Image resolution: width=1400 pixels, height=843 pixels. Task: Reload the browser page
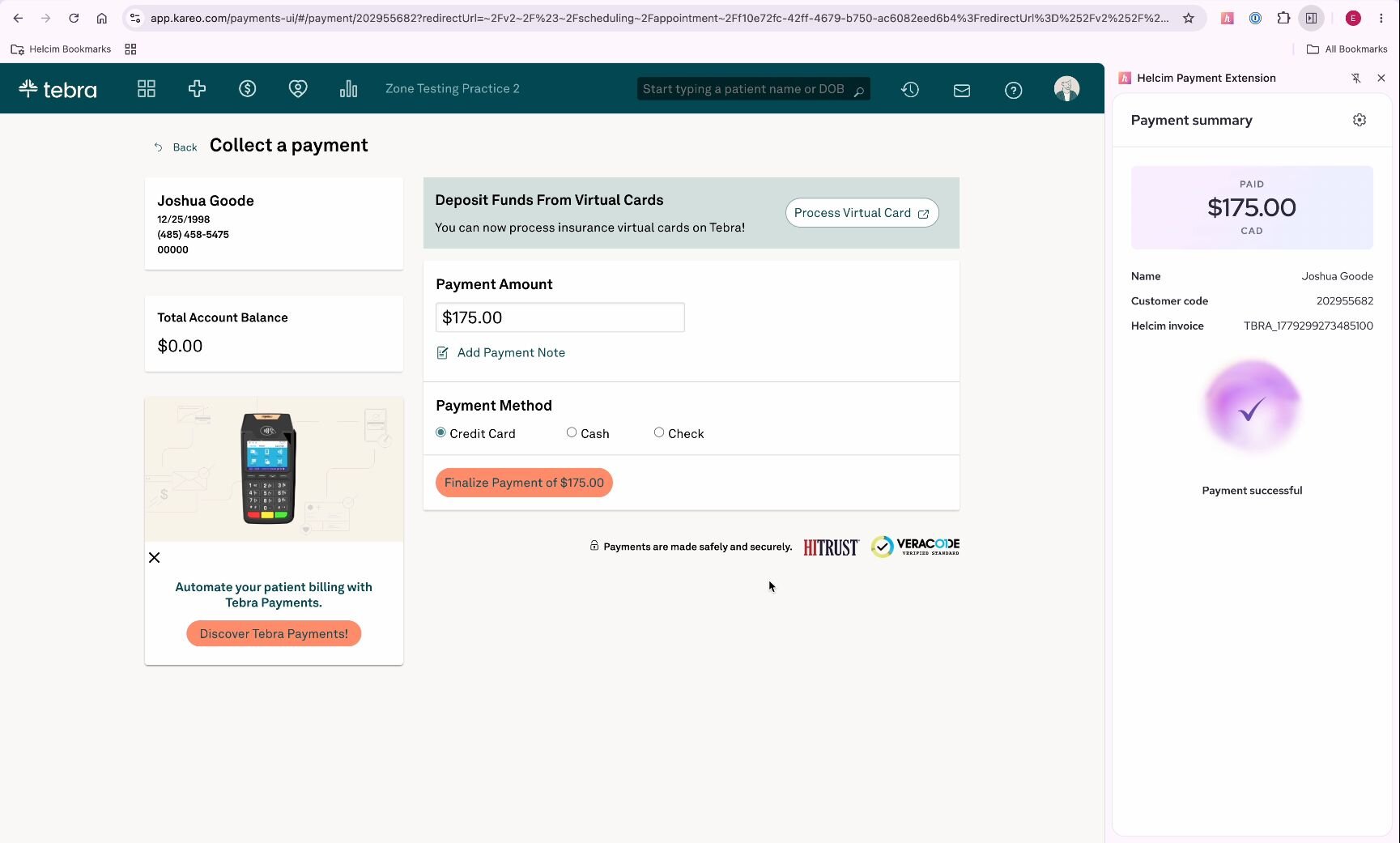(74, 18)
